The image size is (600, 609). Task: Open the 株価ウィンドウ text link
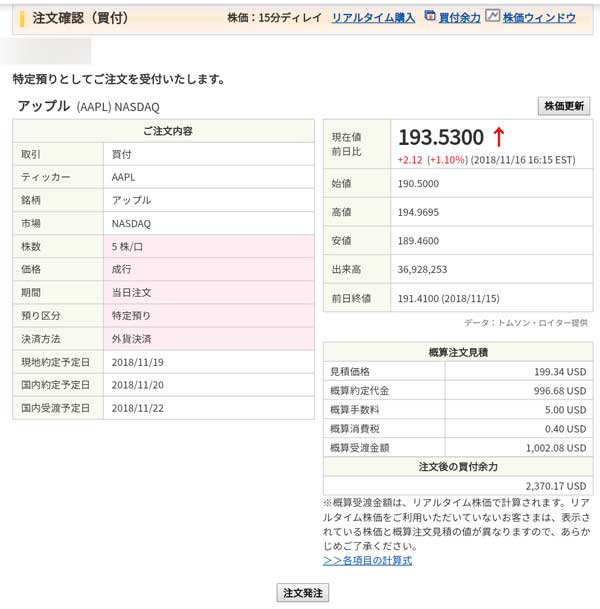(x=538, y=18)
